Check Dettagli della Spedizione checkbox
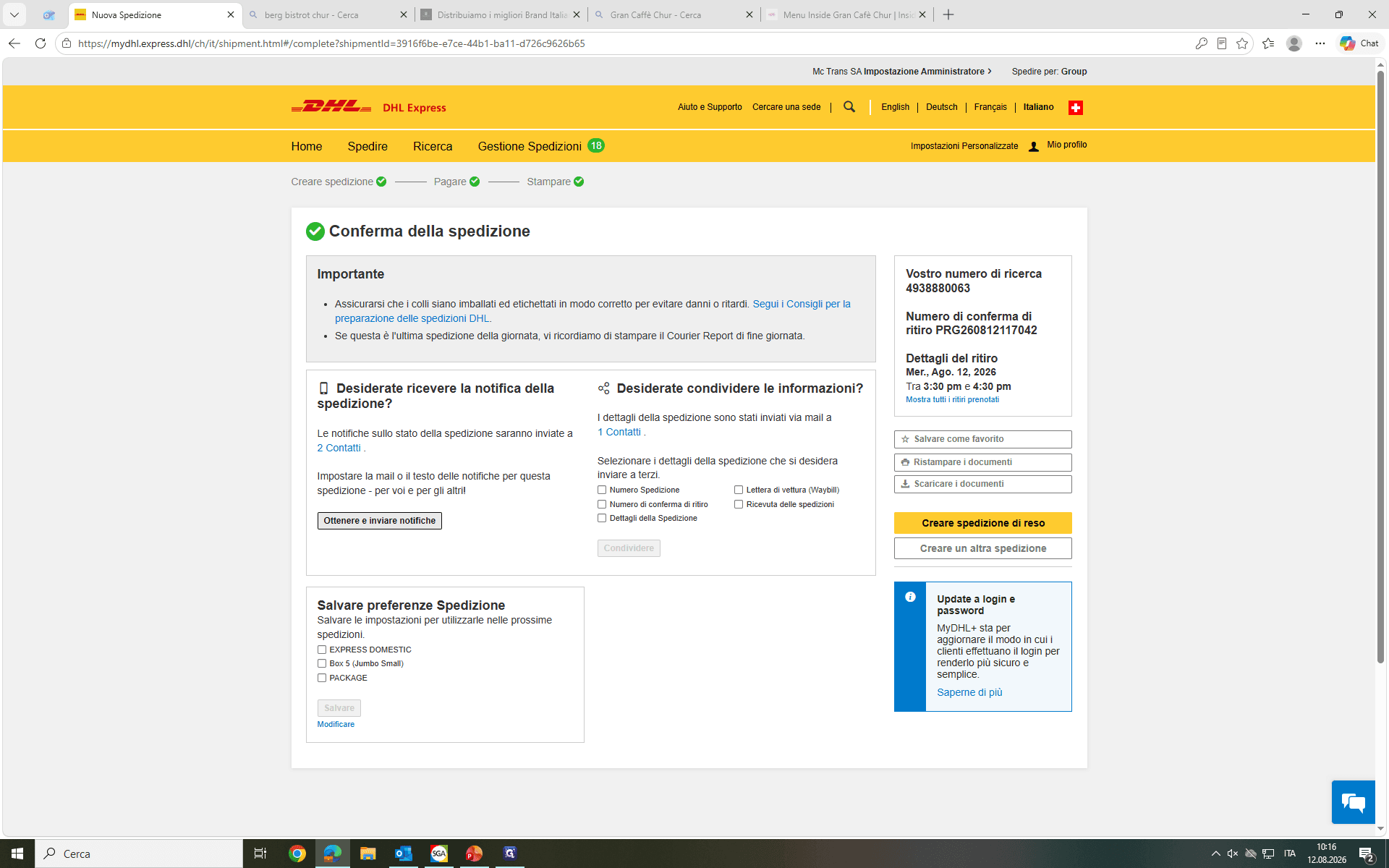This screenshot has width=1389, height=868. (x=602, y=518)
